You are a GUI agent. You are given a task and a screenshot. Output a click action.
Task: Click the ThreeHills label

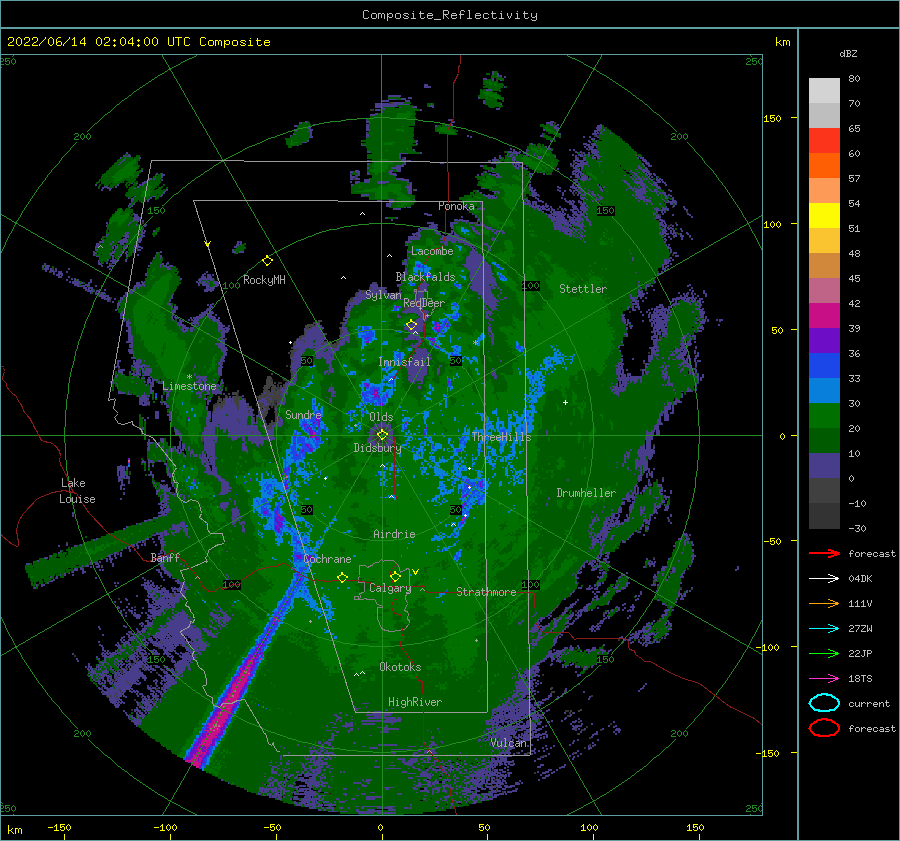tap(502, 437)
